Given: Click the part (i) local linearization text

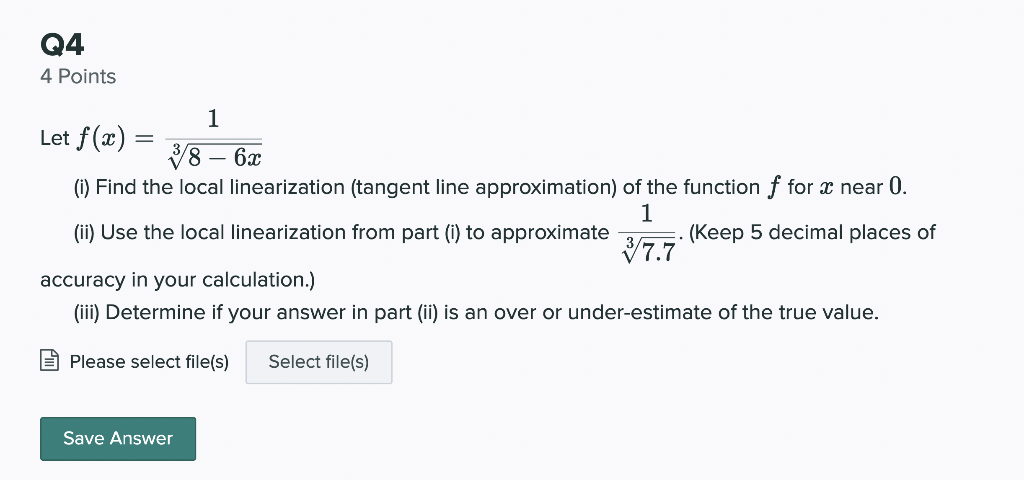Looking at the screenshot, I should (400, 187).
